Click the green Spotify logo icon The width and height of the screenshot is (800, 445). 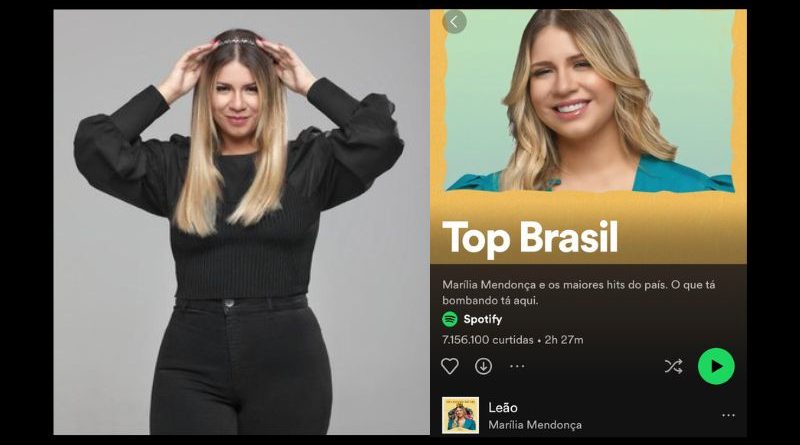[x=449, y=319]
